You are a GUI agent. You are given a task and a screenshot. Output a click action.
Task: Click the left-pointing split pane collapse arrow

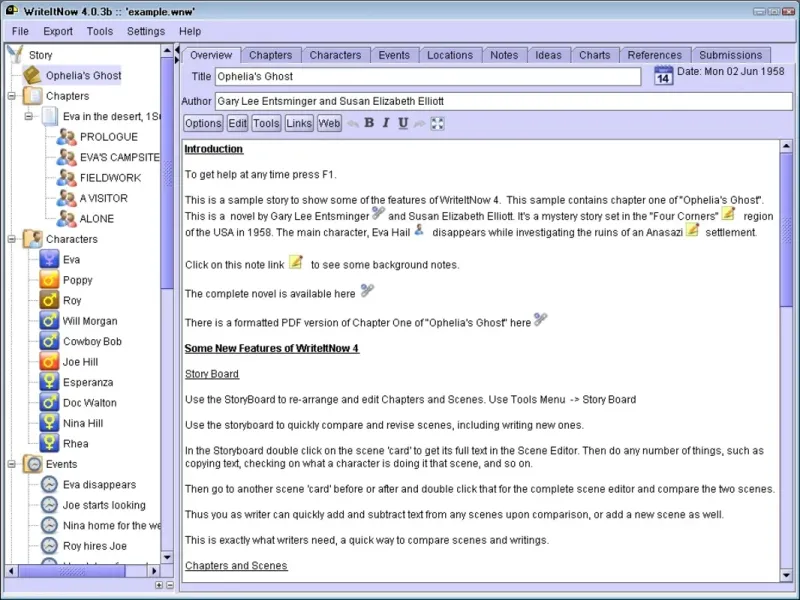click(177, 49)
